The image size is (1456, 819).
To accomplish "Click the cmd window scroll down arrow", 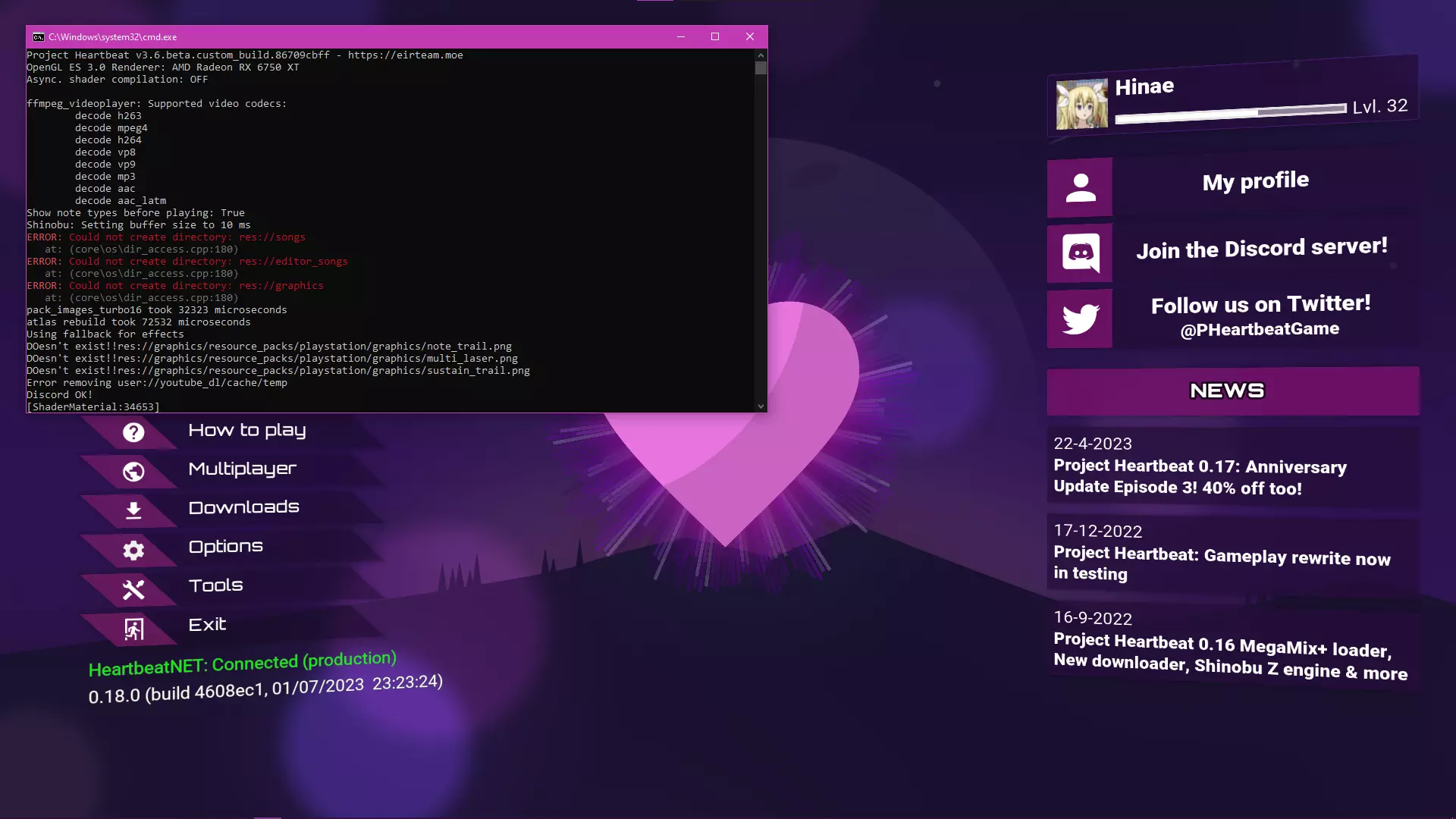I will [761, 406].
